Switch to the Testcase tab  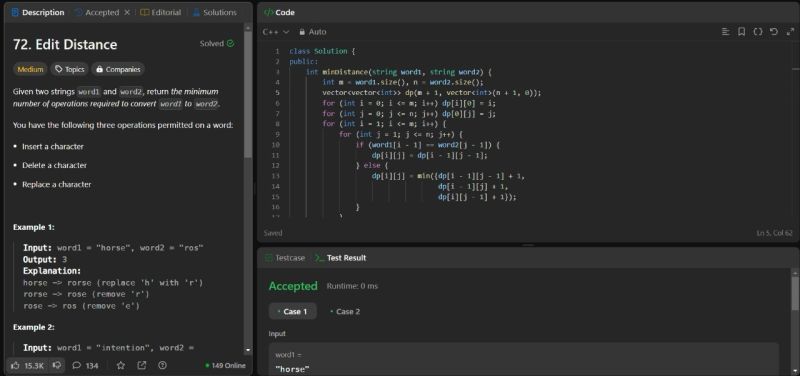coord(285,258)
